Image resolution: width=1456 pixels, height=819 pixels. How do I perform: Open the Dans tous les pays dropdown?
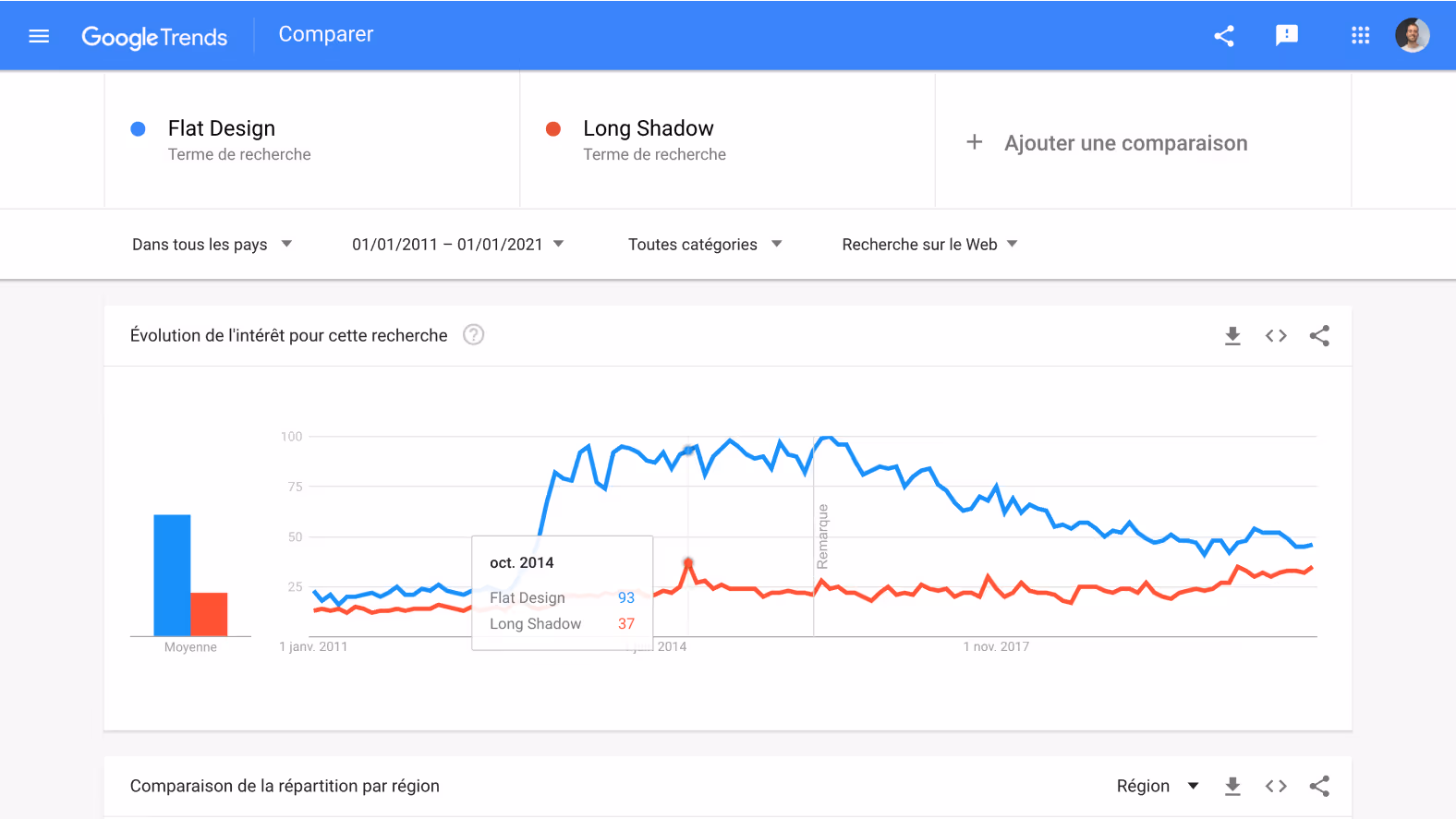[x=212, y=244]
